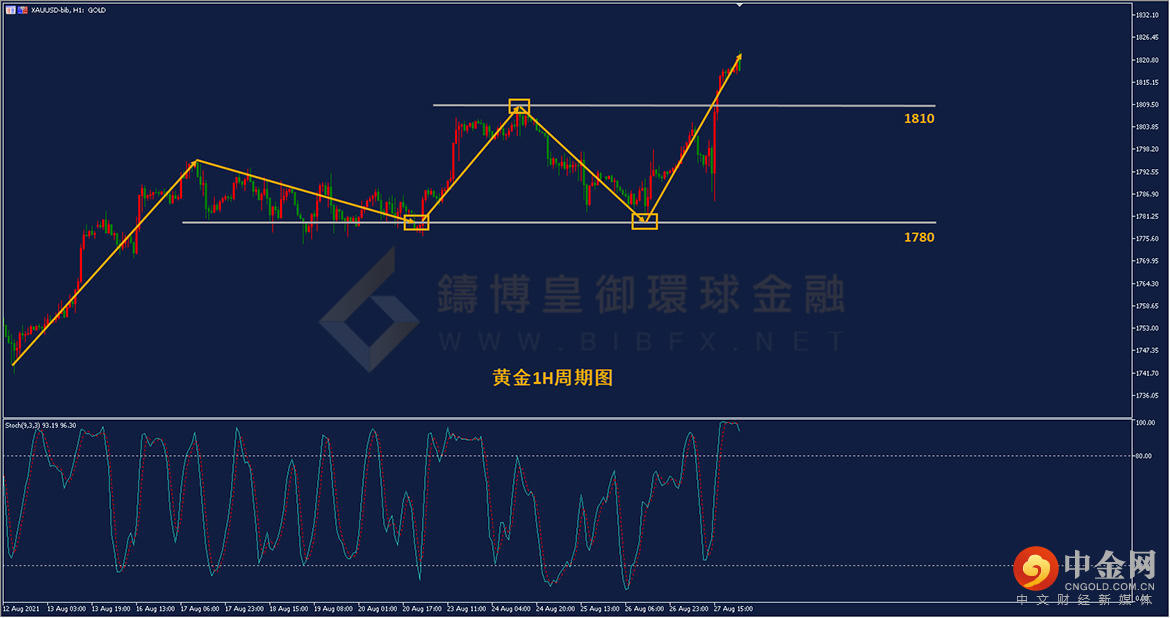Click price 1792.55 on the price axis

(1146, 172)
